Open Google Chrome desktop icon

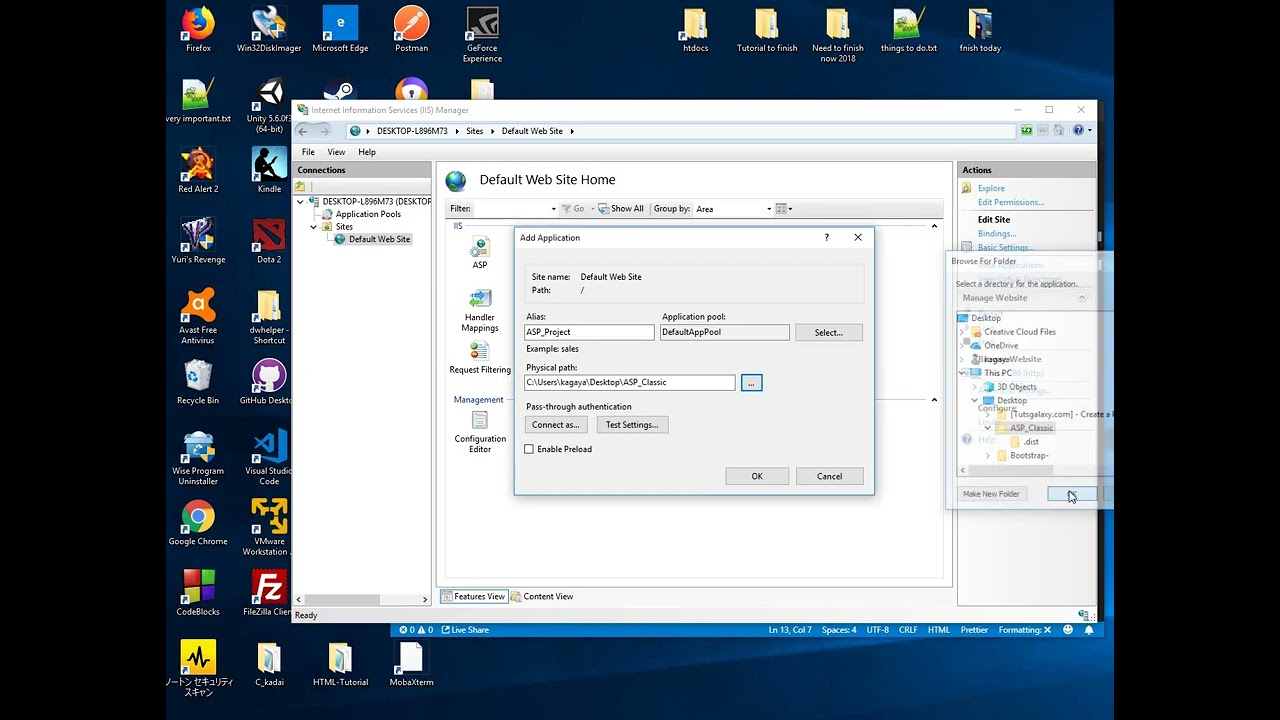[x=198, y=523]
